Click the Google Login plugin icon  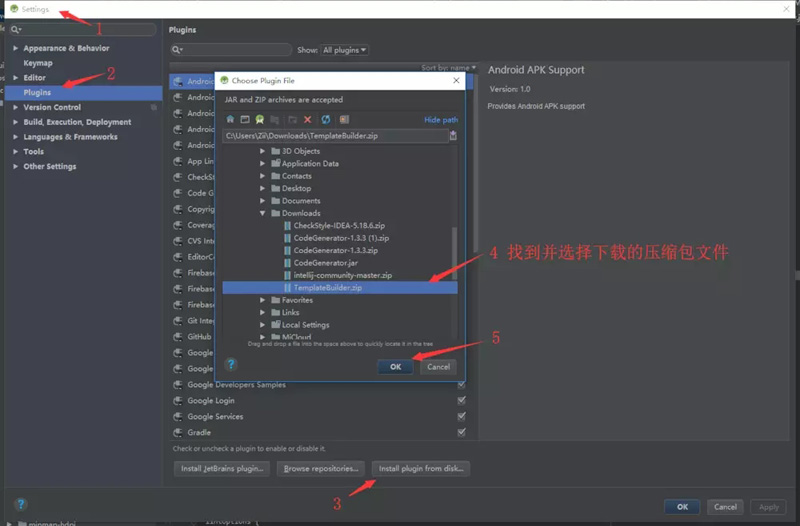(x=178, y=400)
